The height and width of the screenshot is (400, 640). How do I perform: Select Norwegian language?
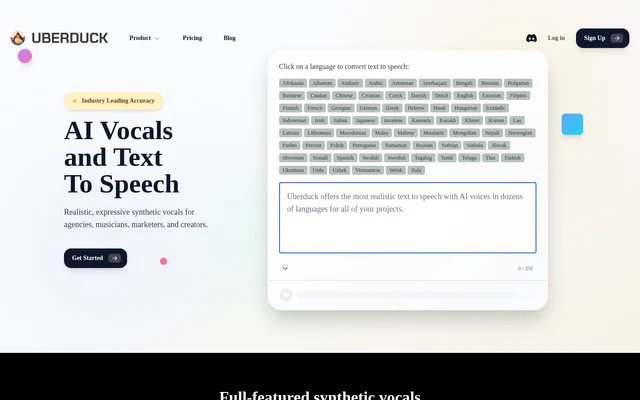point(520,133)
